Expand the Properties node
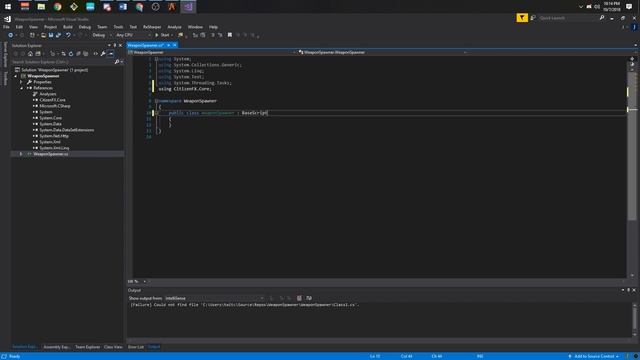Image resolution: width=640 pixels, height=360 pixels. [21, 82]
